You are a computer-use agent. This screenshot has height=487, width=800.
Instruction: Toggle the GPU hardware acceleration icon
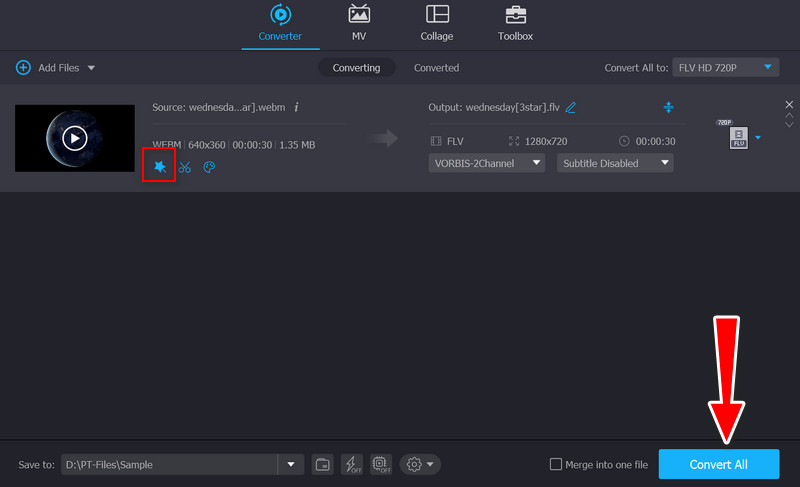point(381,464)
